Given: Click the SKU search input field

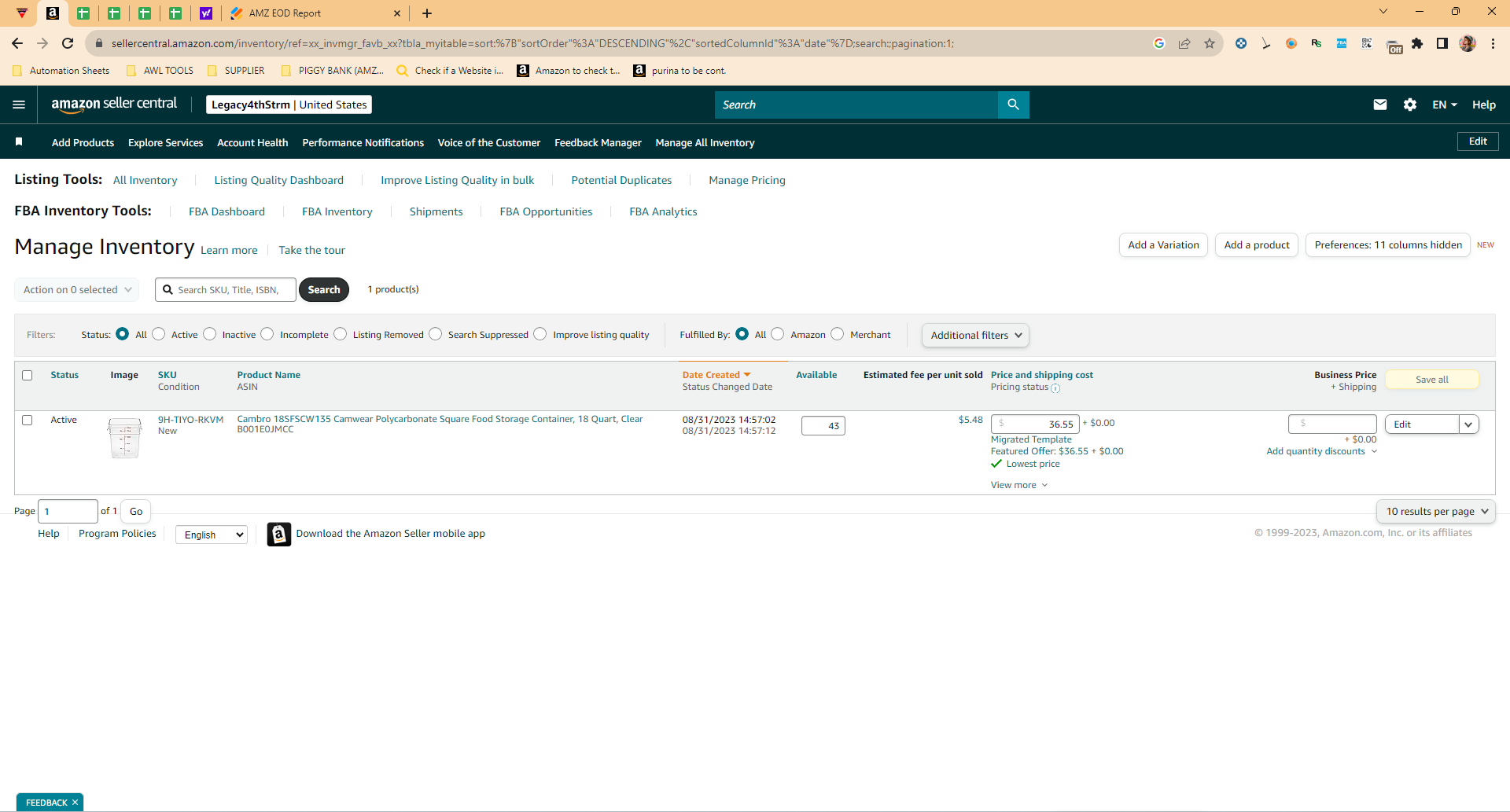Looking at the screenshot, I should [226, 289].
